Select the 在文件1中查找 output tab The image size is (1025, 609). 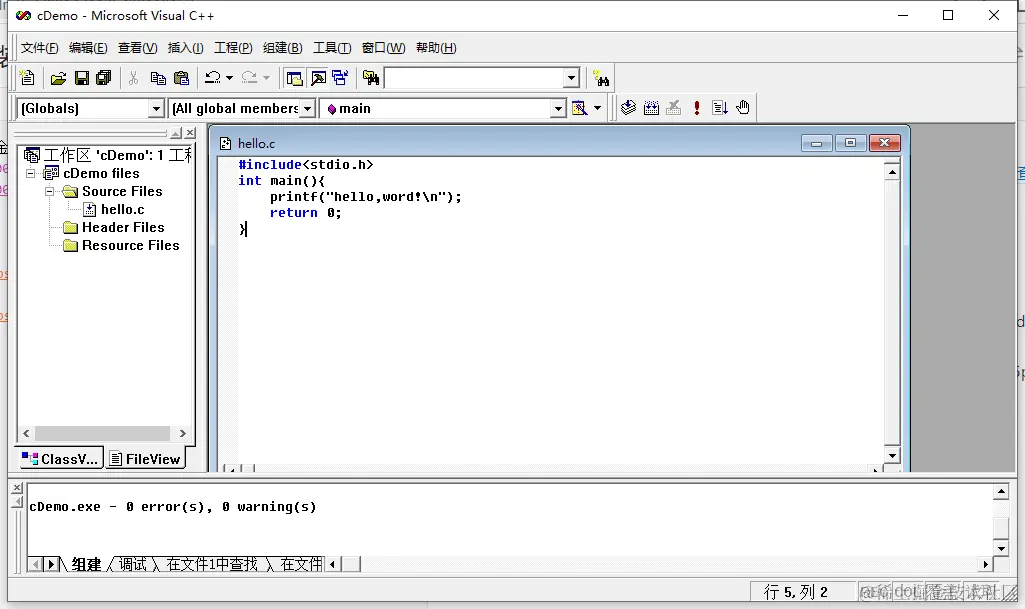(x=212, y=564)
